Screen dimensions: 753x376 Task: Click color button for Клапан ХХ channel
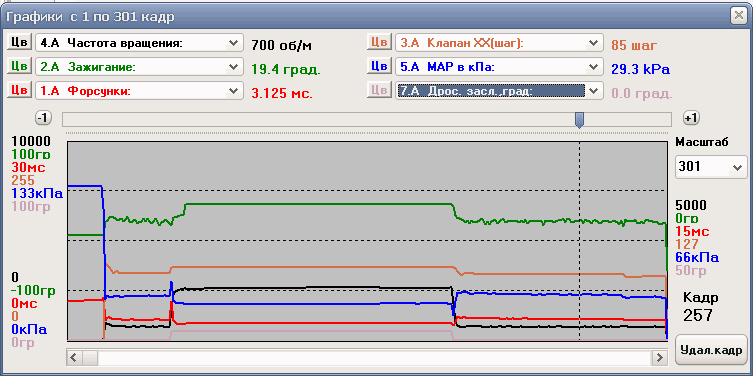point(379,42)
